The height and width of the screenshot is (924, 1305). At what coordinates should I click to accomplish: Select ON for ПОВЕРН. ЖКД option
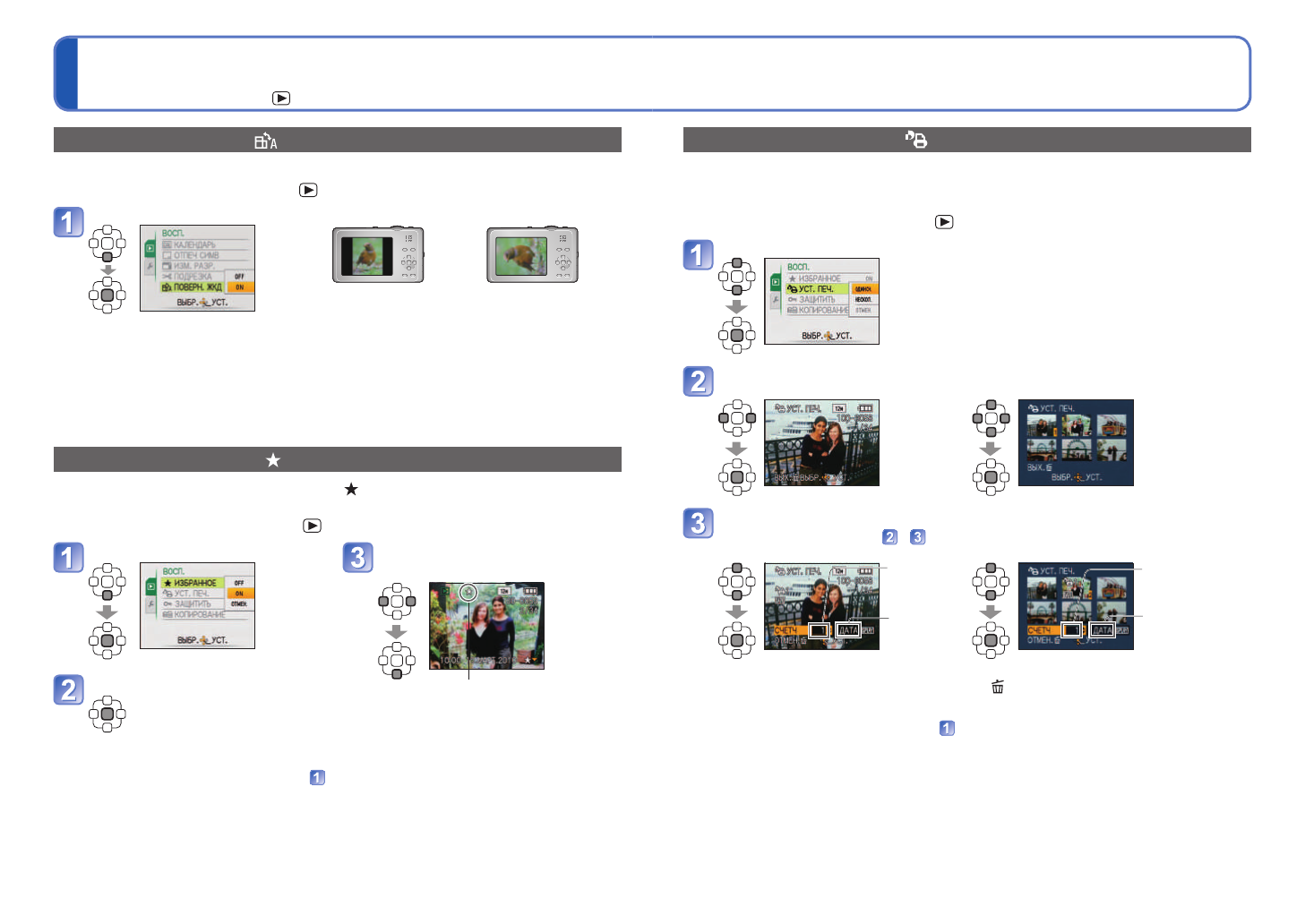tap(239, 287)
